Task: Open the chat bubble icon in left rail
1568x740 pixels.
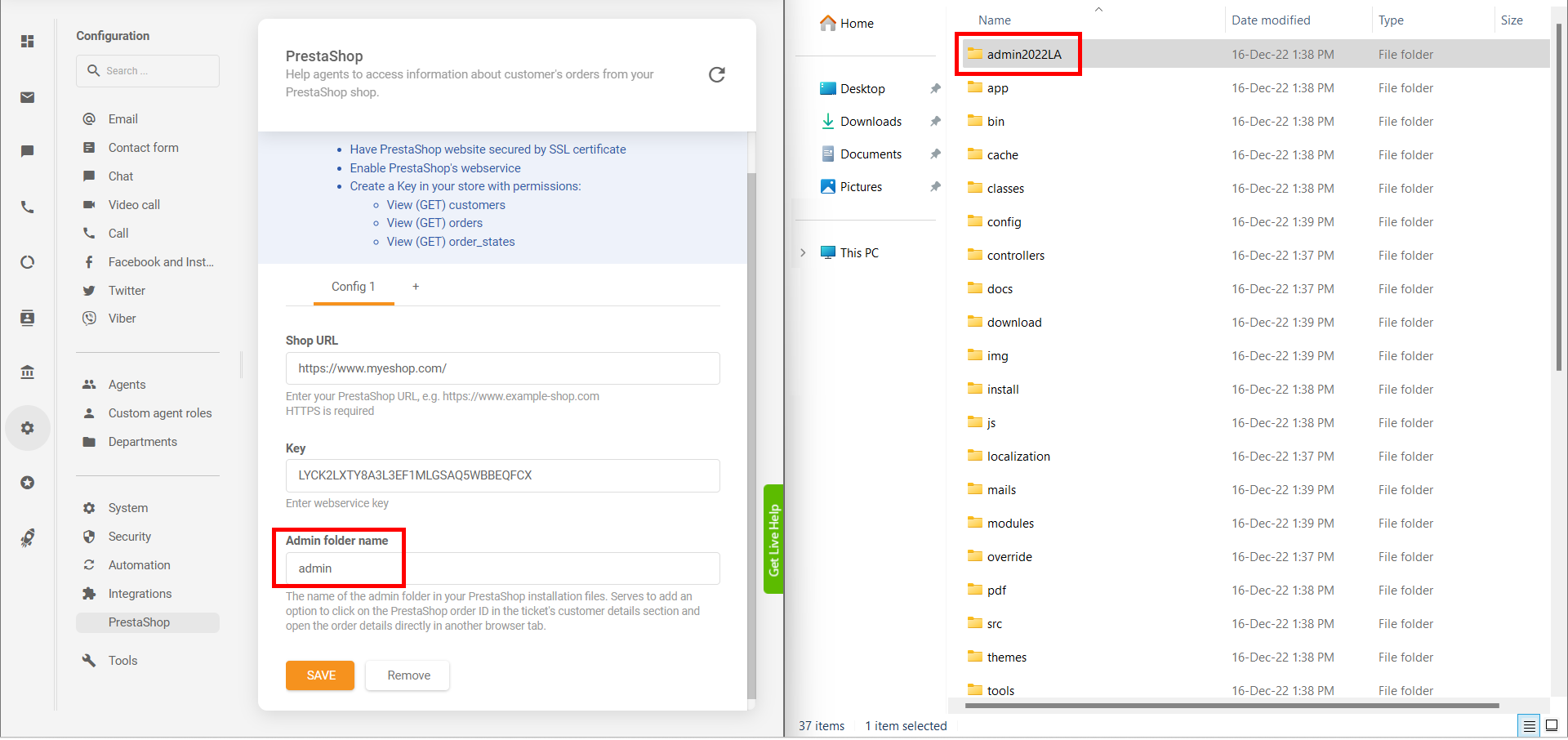Action: [28, 151]
